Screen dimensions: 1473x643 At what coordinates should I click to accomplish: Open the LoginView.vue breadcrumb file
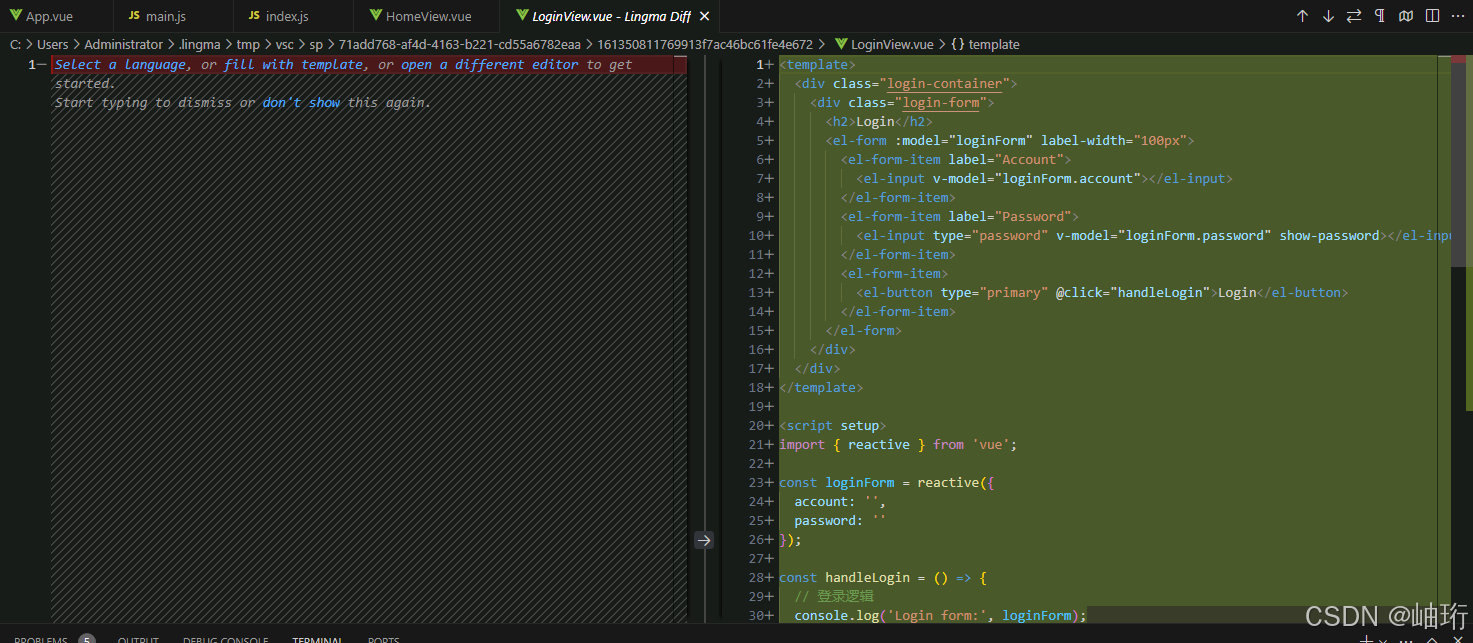coord(883,44)
